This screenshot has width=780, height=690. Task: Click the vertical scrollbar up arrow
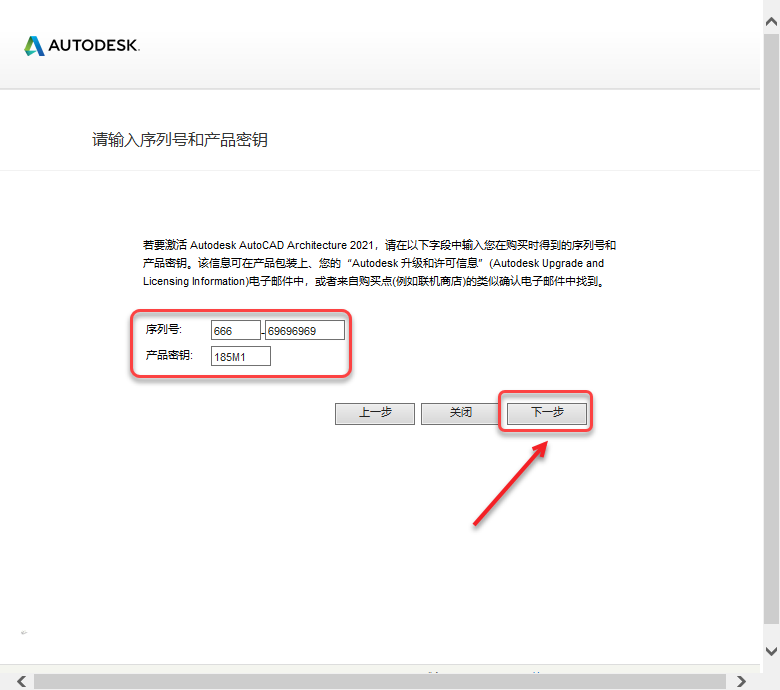point(771,21)
